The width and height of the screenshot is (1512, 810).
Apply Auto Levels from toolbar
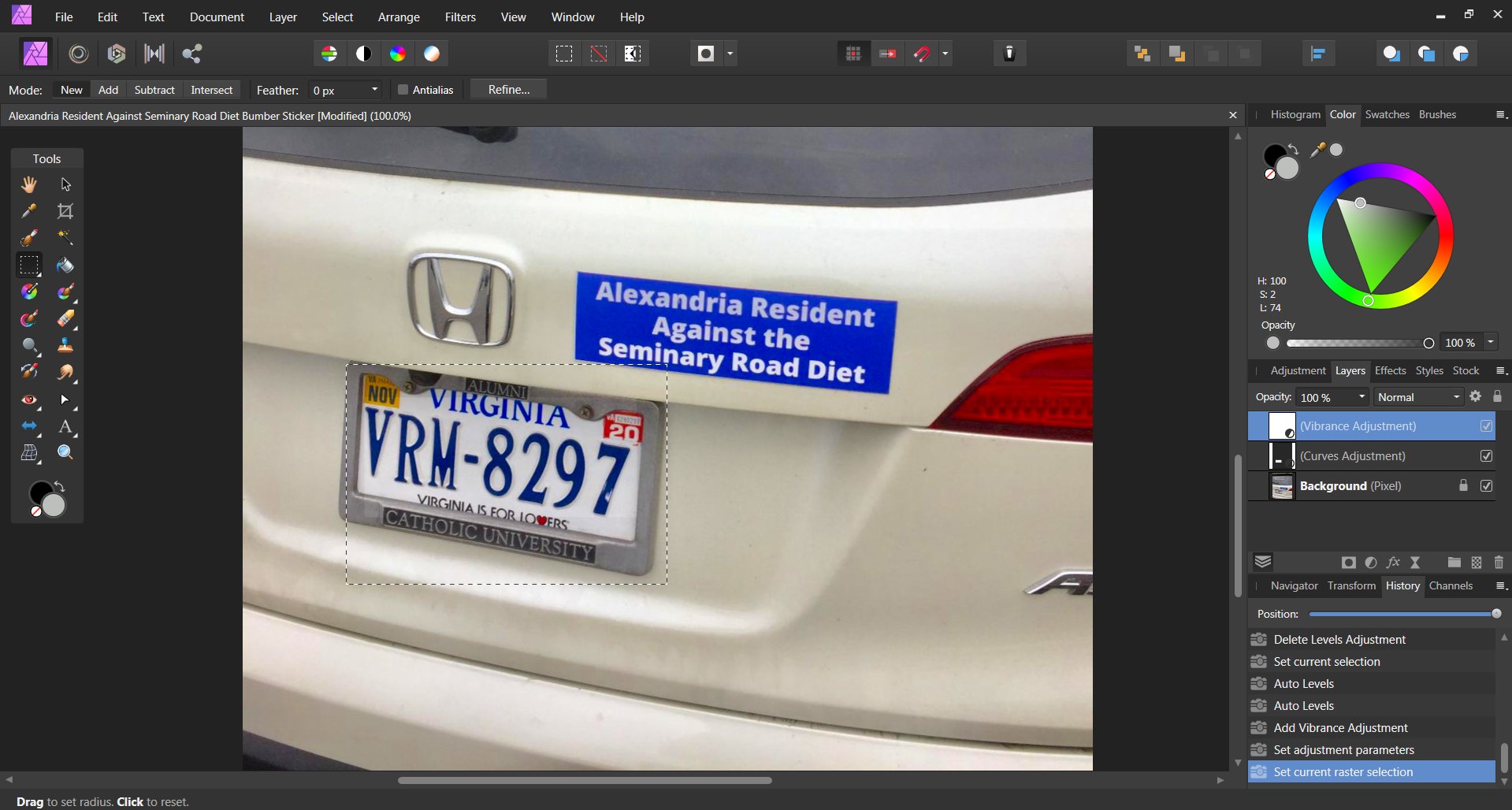[x=329, y=54]
